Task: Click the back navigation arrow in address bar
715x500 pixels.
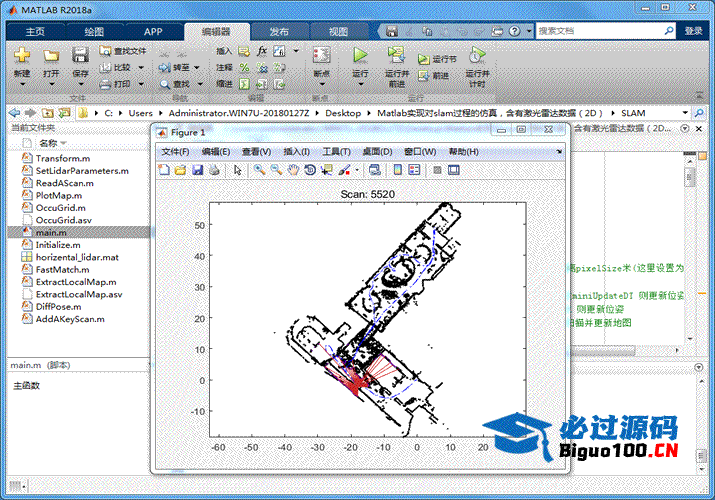Action: click(15, 113)
